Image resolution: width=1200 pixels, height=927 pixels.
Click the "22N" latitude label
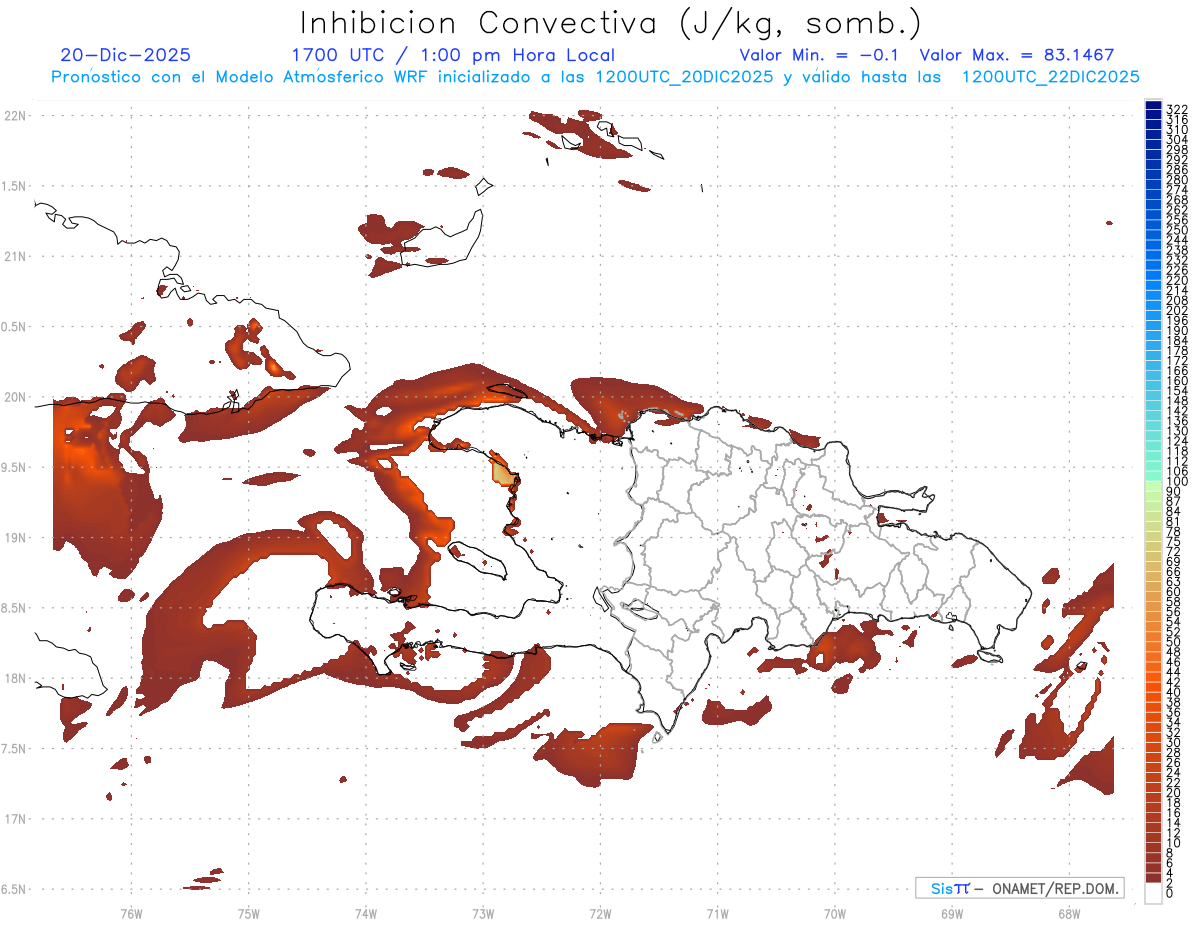click(15, 115)
